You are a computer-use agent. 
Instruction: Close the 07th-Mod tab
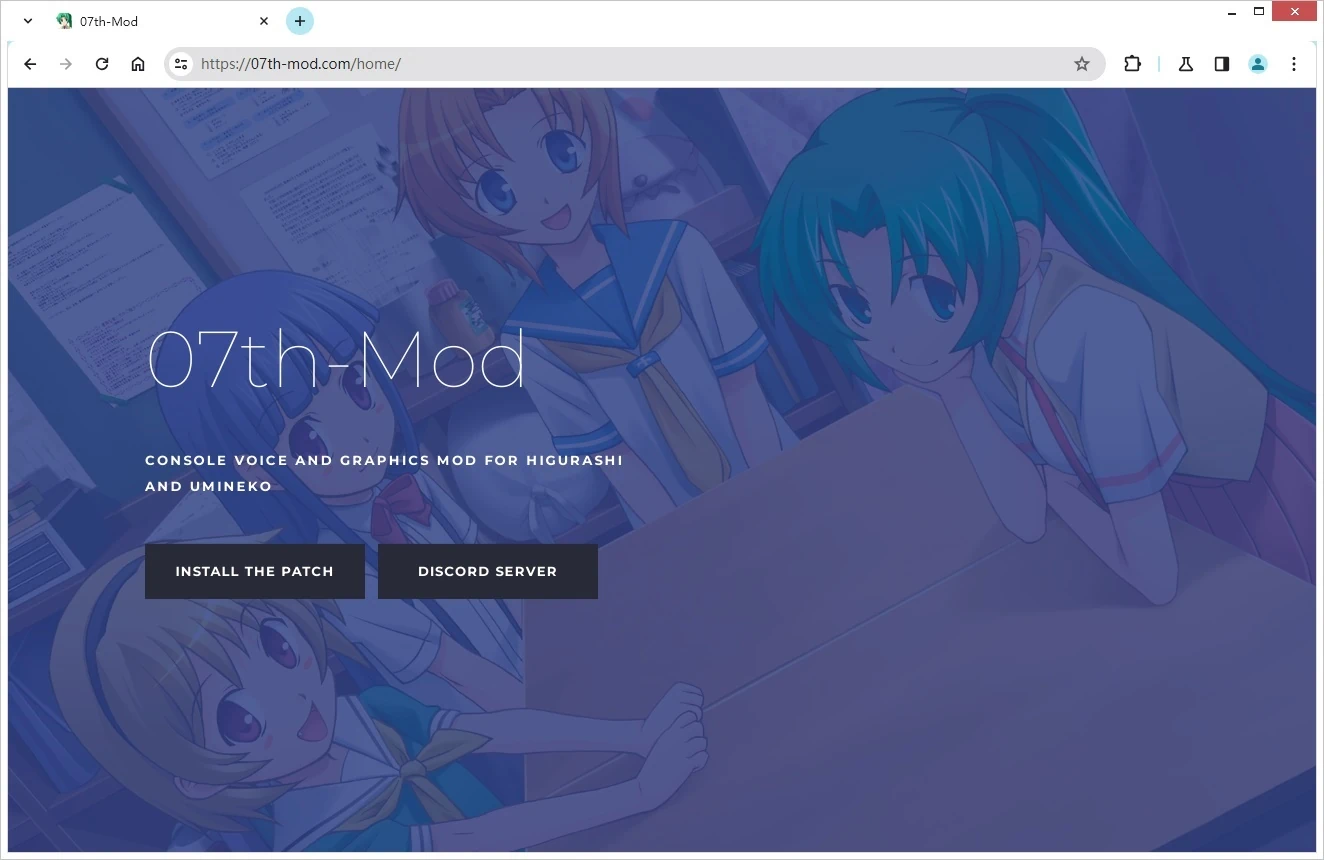[264, 21]
